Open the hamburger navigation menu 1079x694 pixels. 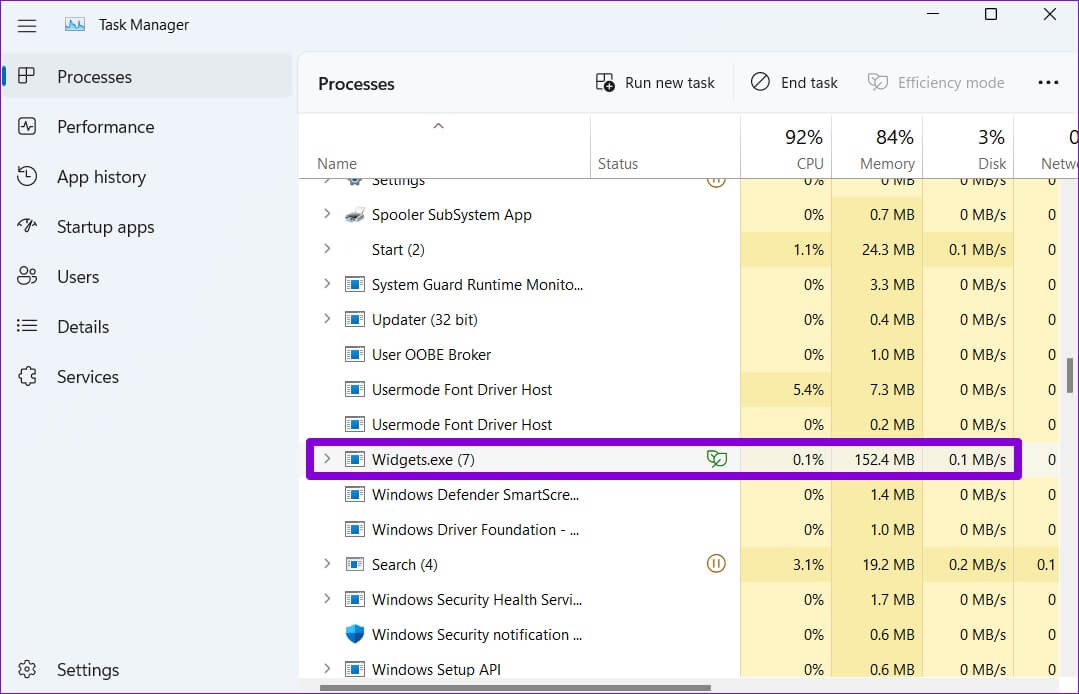coord(27,26)
